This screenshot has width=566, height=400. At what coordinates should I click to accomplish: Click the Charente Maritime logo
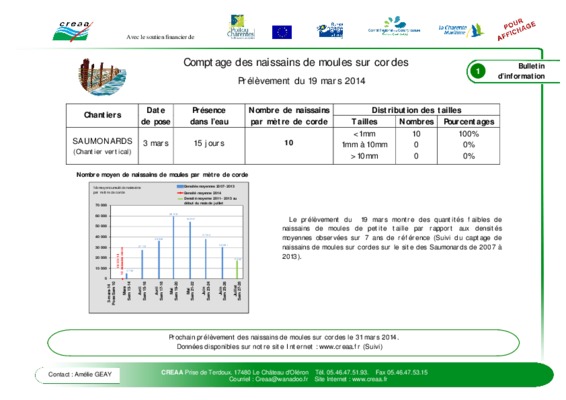461,30
